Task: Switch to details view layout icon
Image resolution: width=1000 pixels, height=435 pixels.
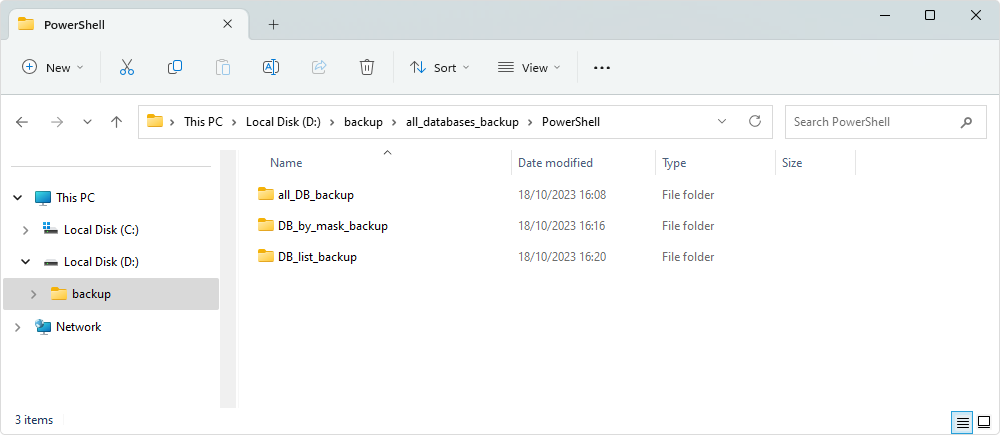Action: click(962, 422)
